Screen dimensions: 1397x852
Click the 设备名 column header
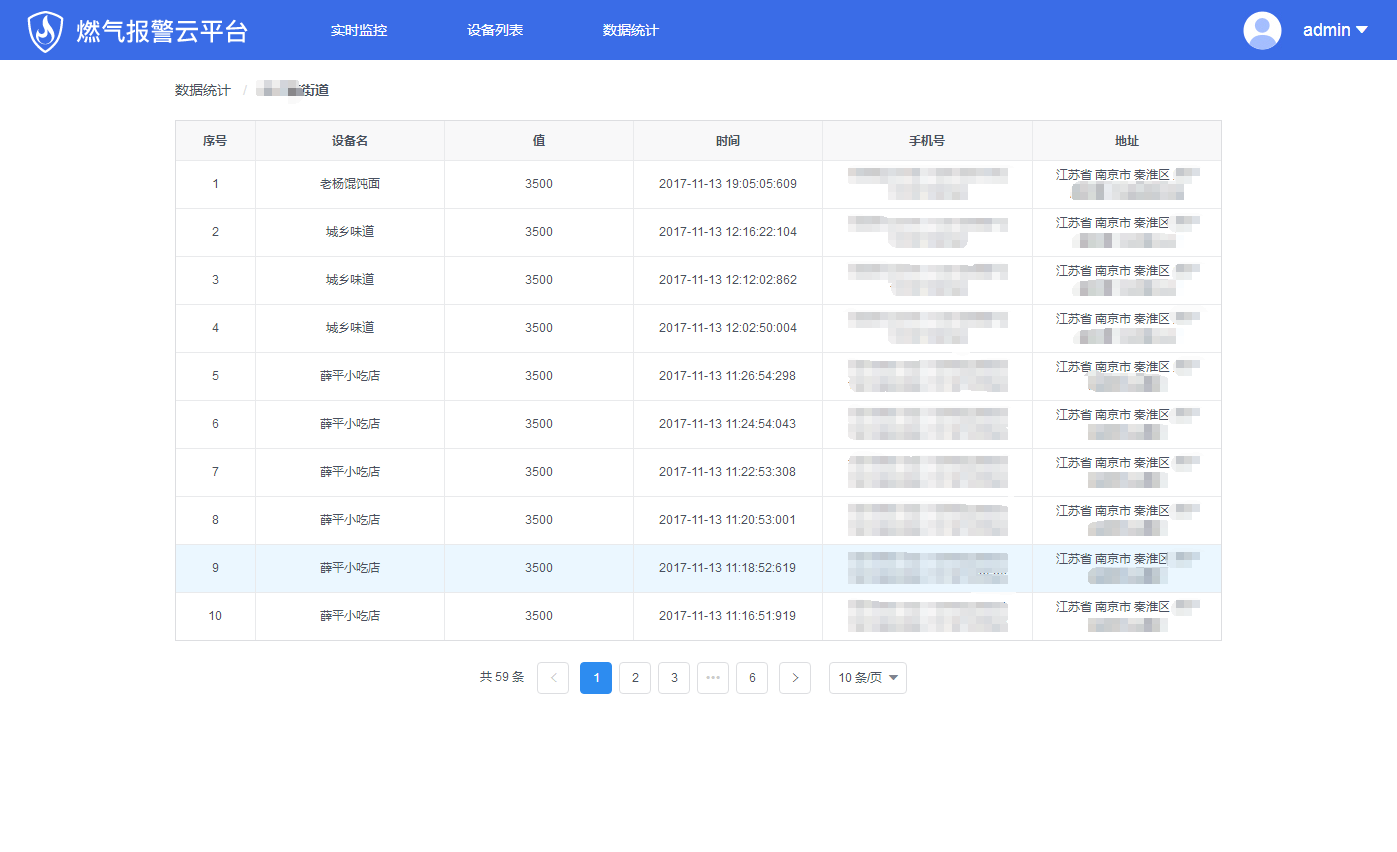[x=350, y=141]
